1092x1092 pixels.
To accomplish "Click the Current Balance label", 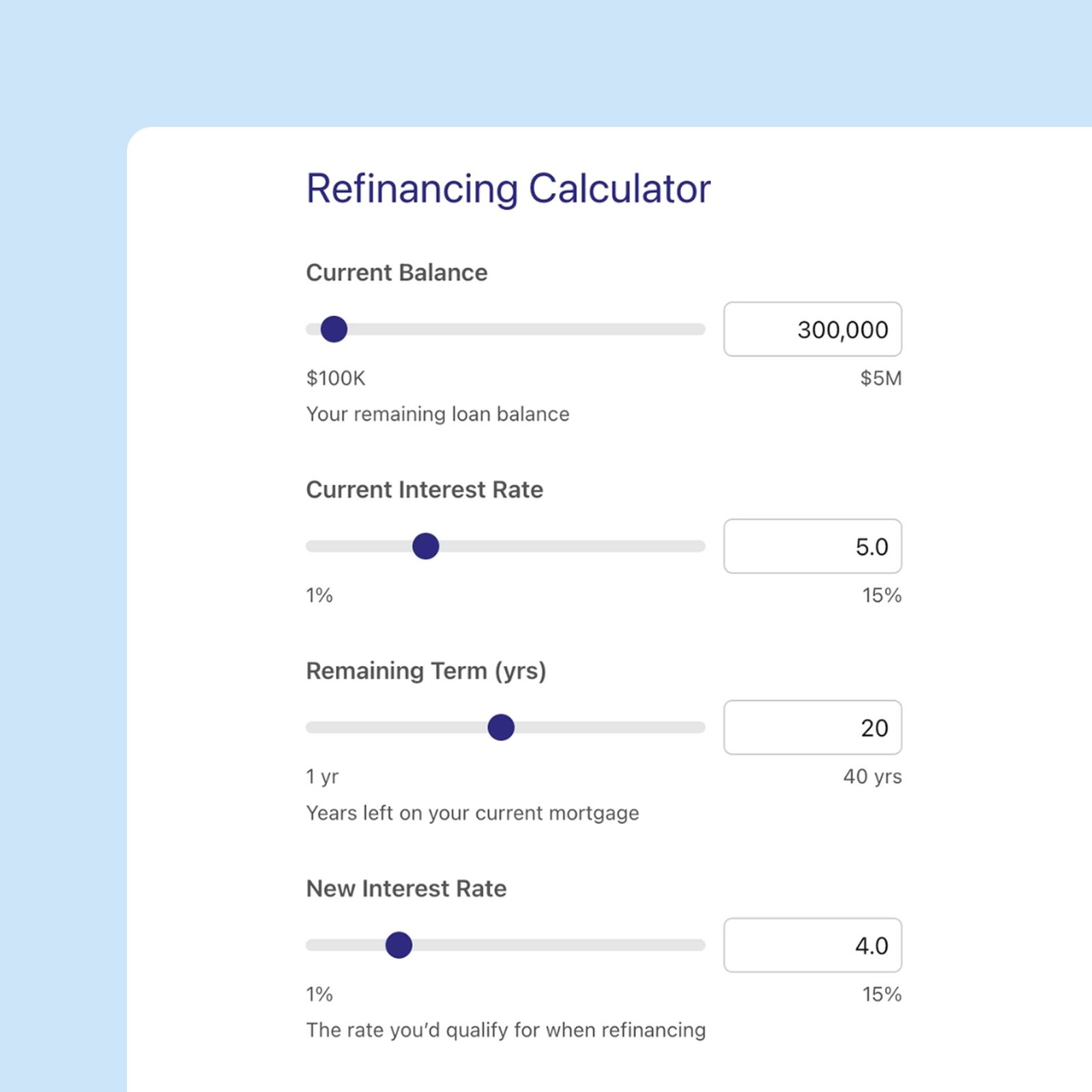I will (x=397, y=273).
